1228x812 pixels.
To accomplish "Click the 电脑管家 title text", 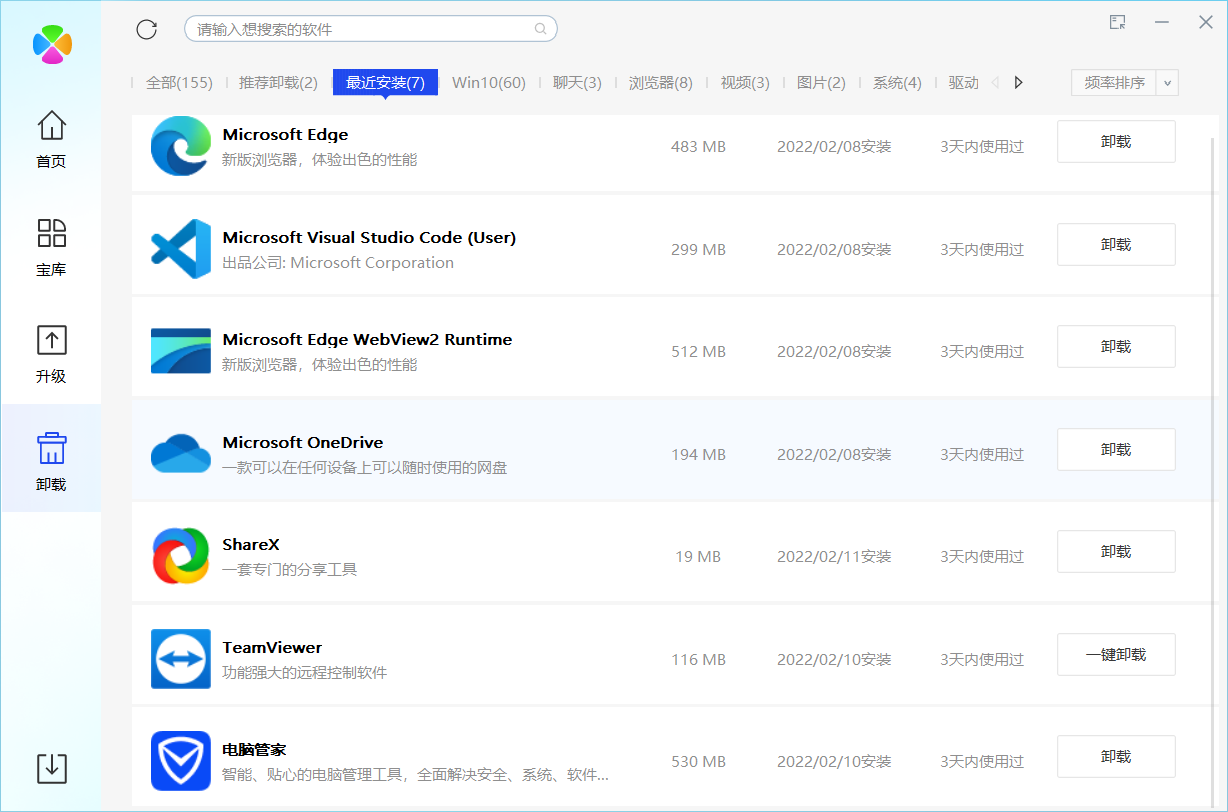I will pos(255,750).
